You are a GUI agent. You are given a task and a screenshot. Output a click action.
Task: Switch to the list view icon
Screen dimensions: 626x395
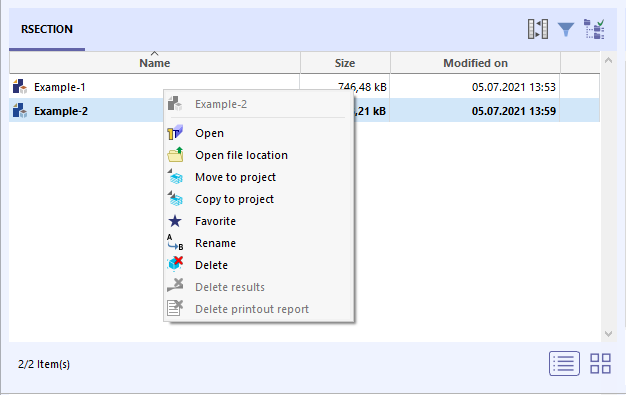[564, 363]
